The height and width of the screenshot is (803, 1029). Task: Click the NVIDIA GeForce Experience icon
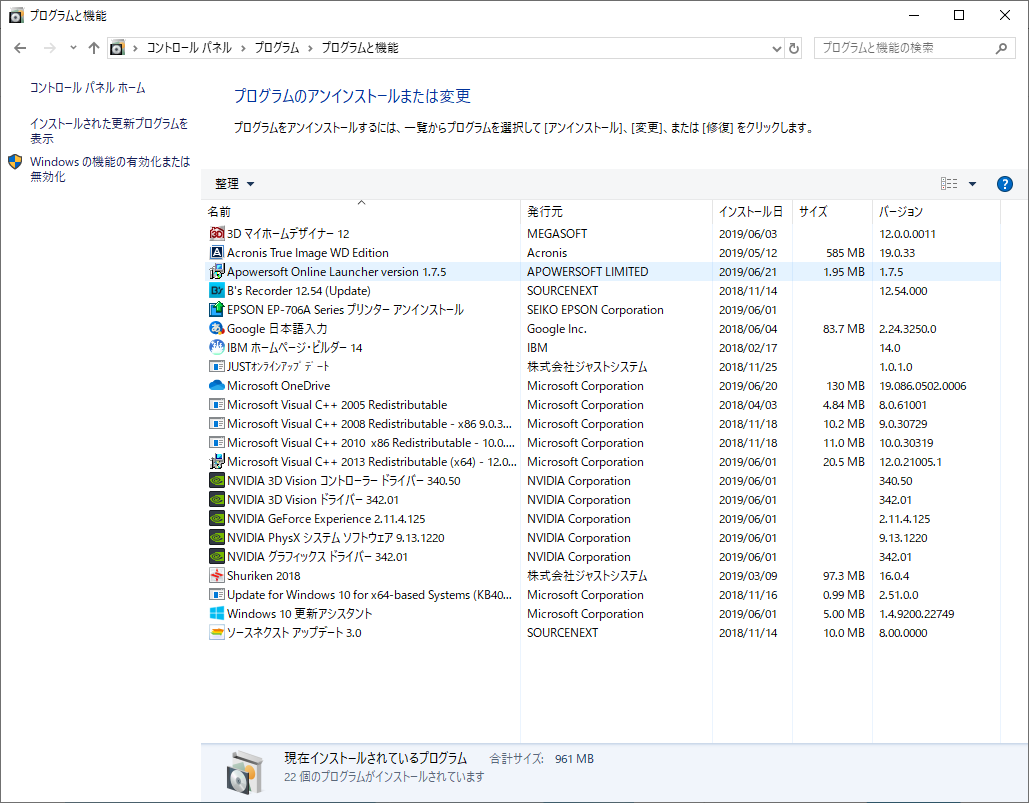(217, 519)
